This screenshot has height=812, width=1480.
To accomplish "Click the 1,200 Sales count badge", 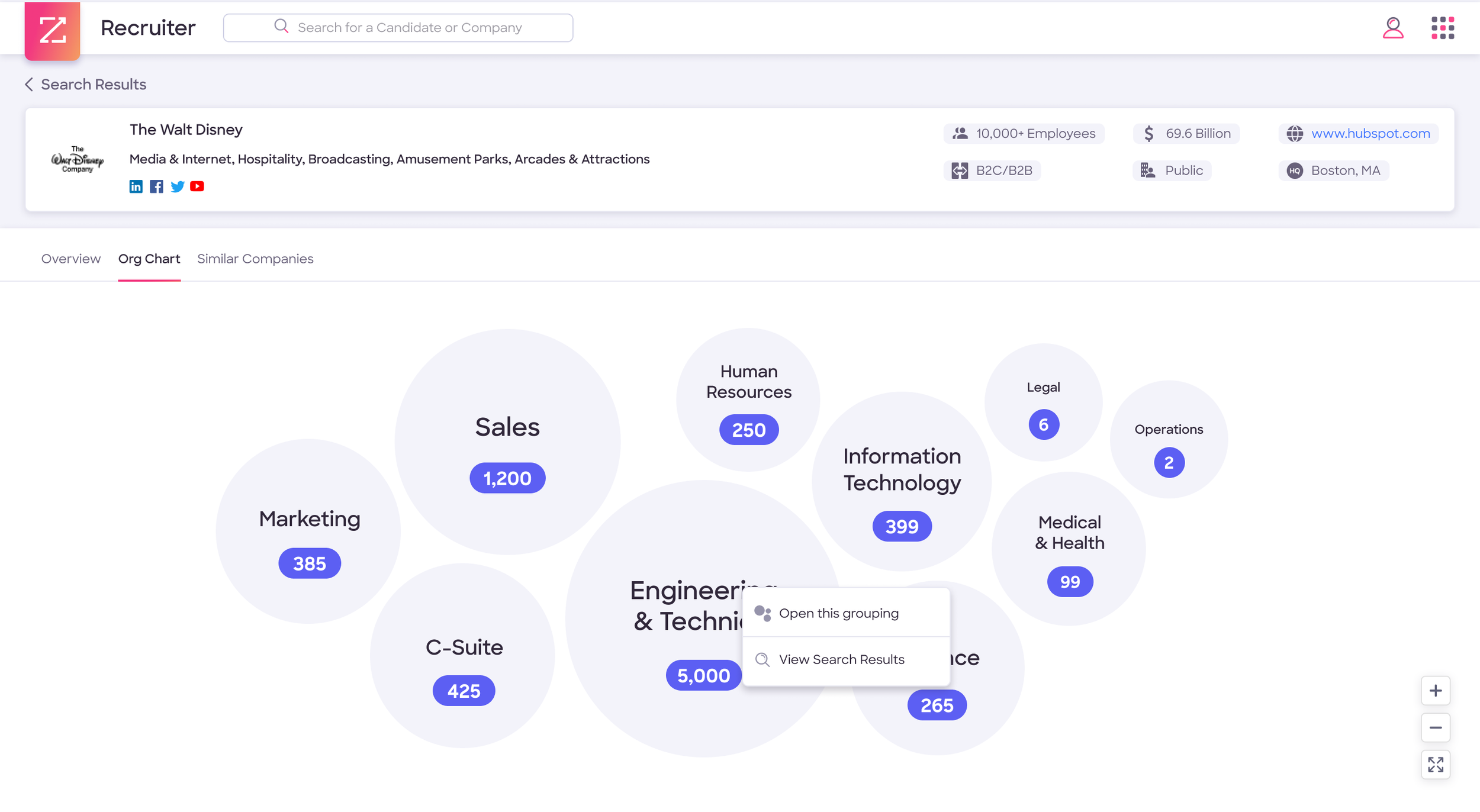I will (507, 478).
